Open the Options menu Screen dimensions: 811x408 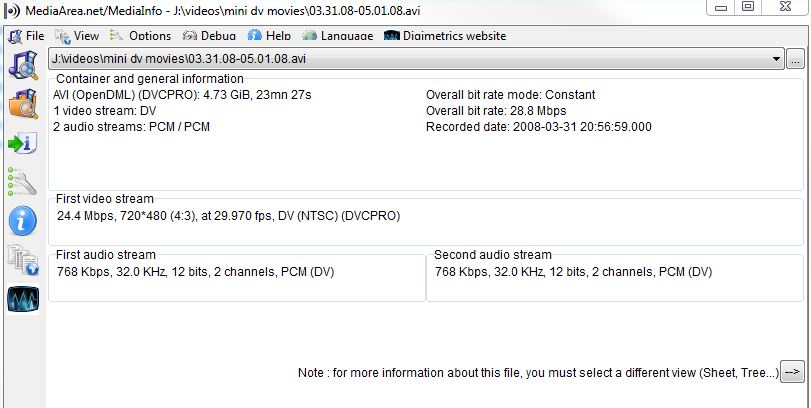pos(141,36)
